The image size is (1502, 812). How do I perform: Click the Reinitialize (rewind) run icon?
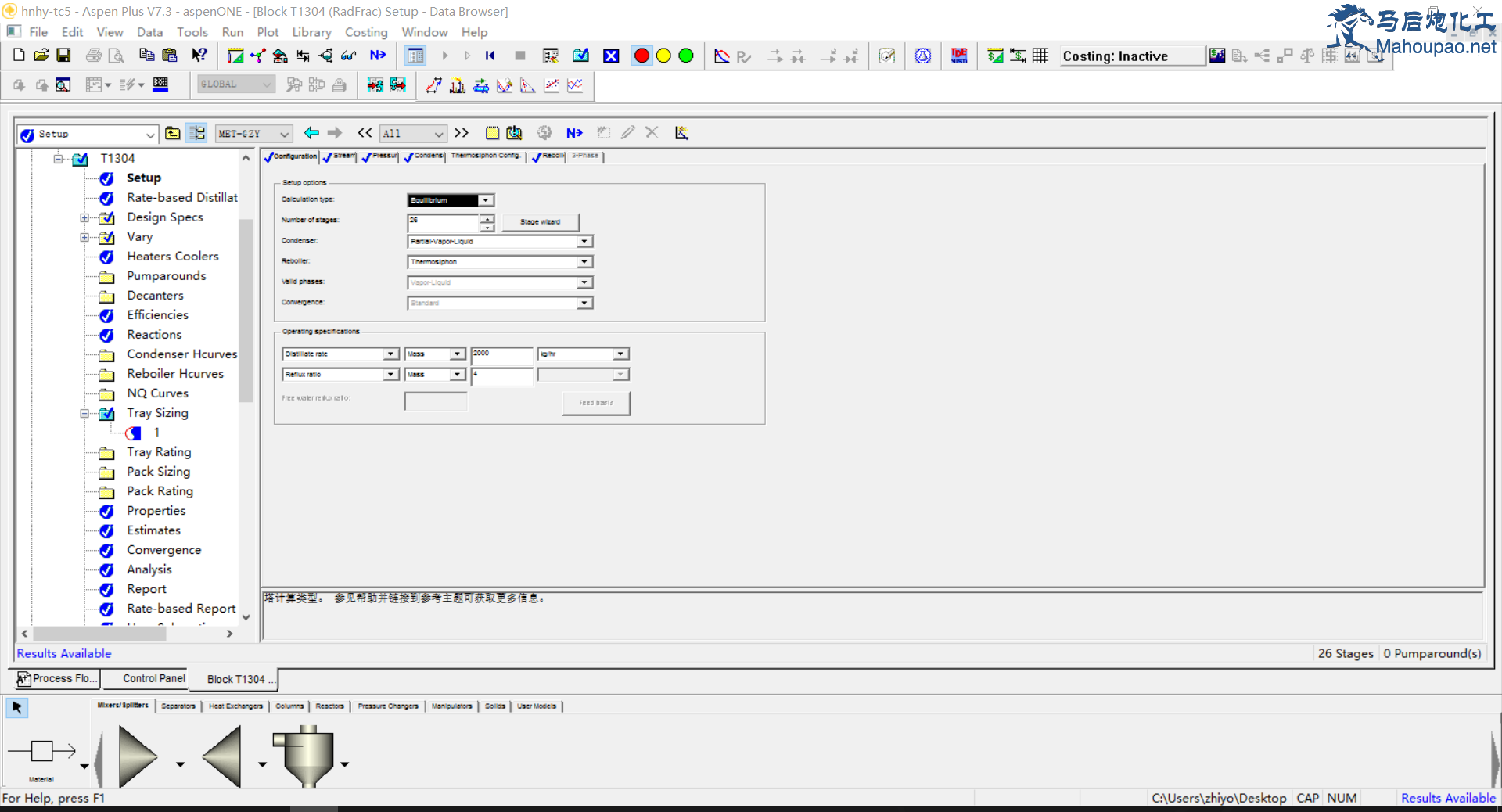pyautogui.click(x=490, y=56)
